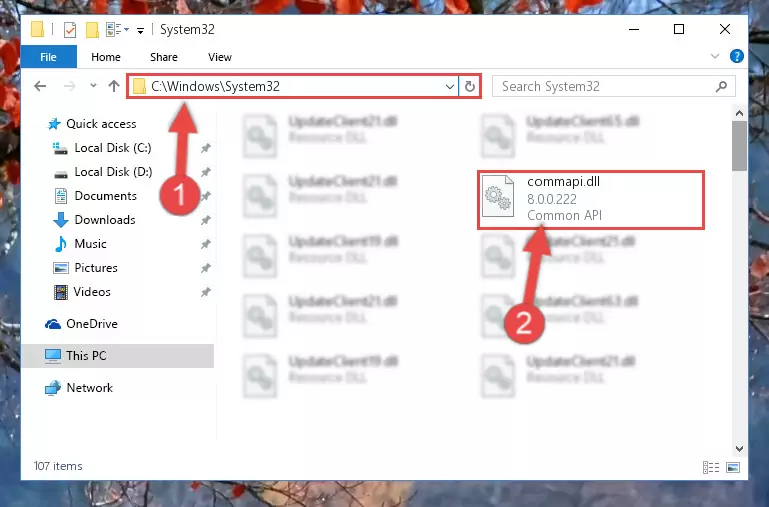Open recent locations dropdown arrow
769x507 pixels.
click(93, 86)
